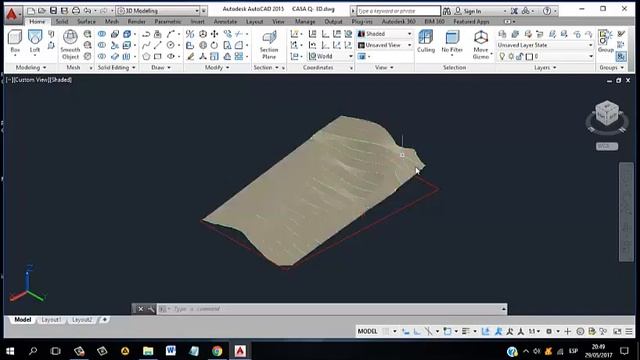The width and height of the screenshot is (640, 360).
Task: Choose the Fillet tool in Modify
Action: [x=239, y=45]
